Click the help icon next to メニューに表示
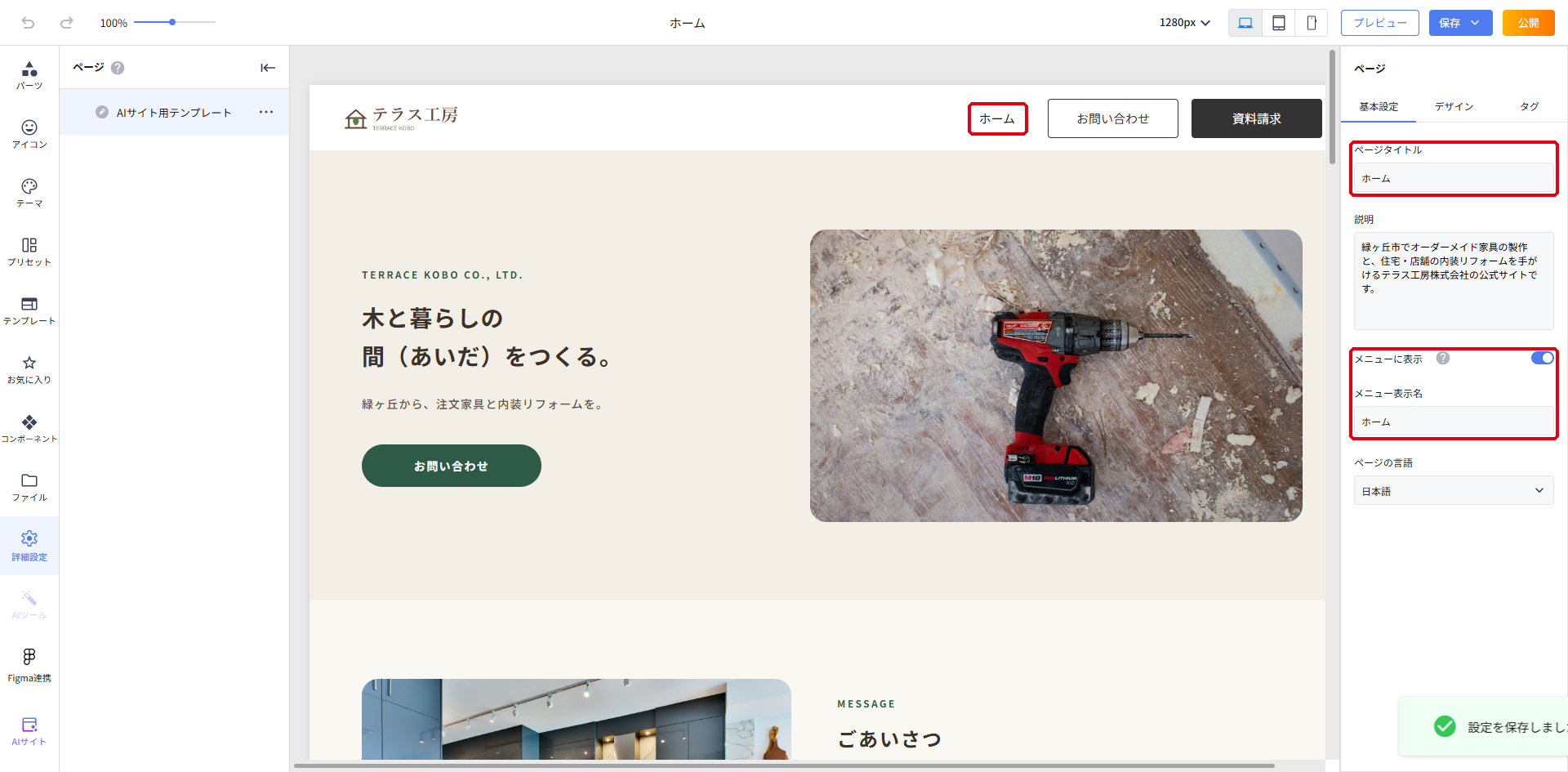This screenshot has width=1568, height=772. pyautogui.click(x=1443, y=358)
